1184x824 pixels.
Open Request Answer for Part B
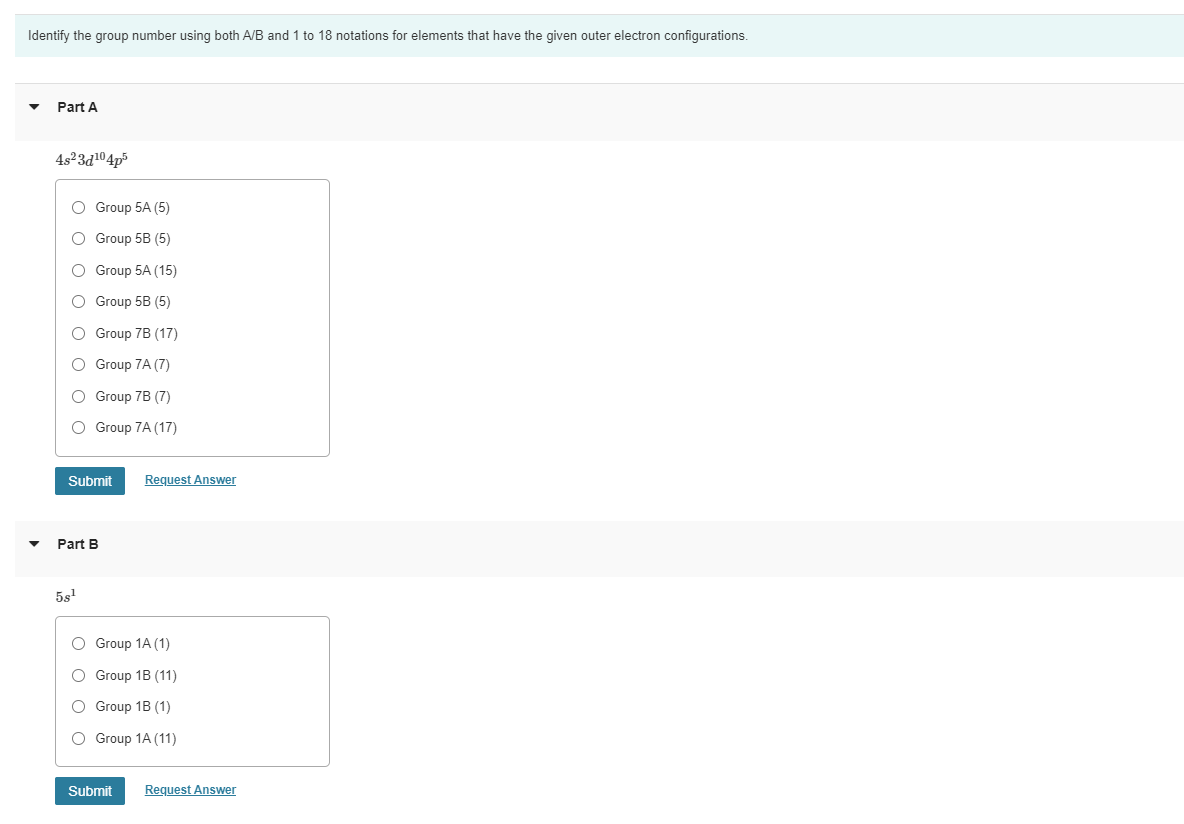coord(190,790)
